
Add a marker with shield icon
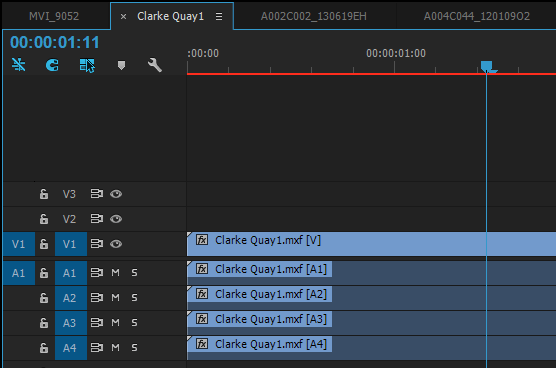click(x=121, y=65)
